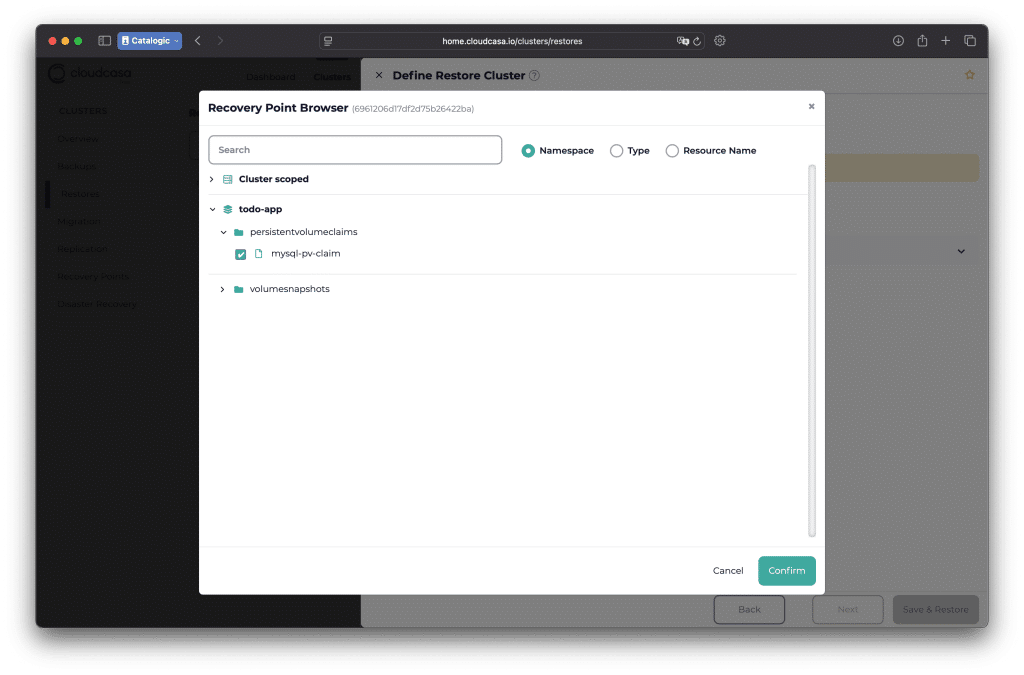This screenshot has width=1024, height=675.
Task: Open a new tab with plus icon
Action: click(x=946, y=41)
